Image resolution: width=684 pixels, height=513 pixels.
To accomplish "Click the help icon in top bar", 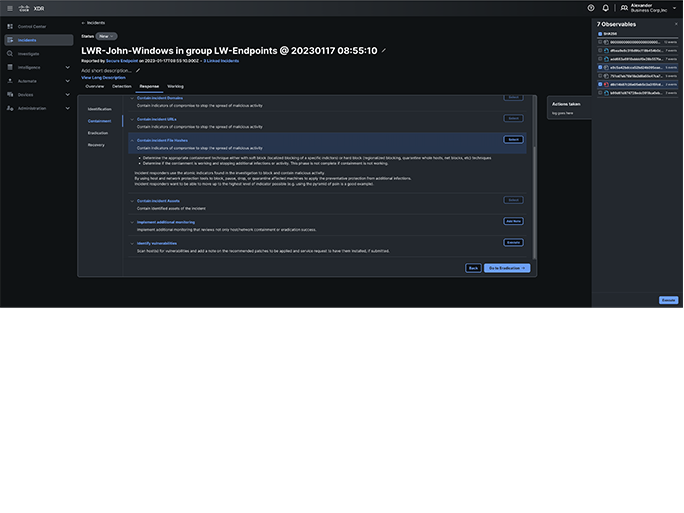I will (x=591, y=8).
